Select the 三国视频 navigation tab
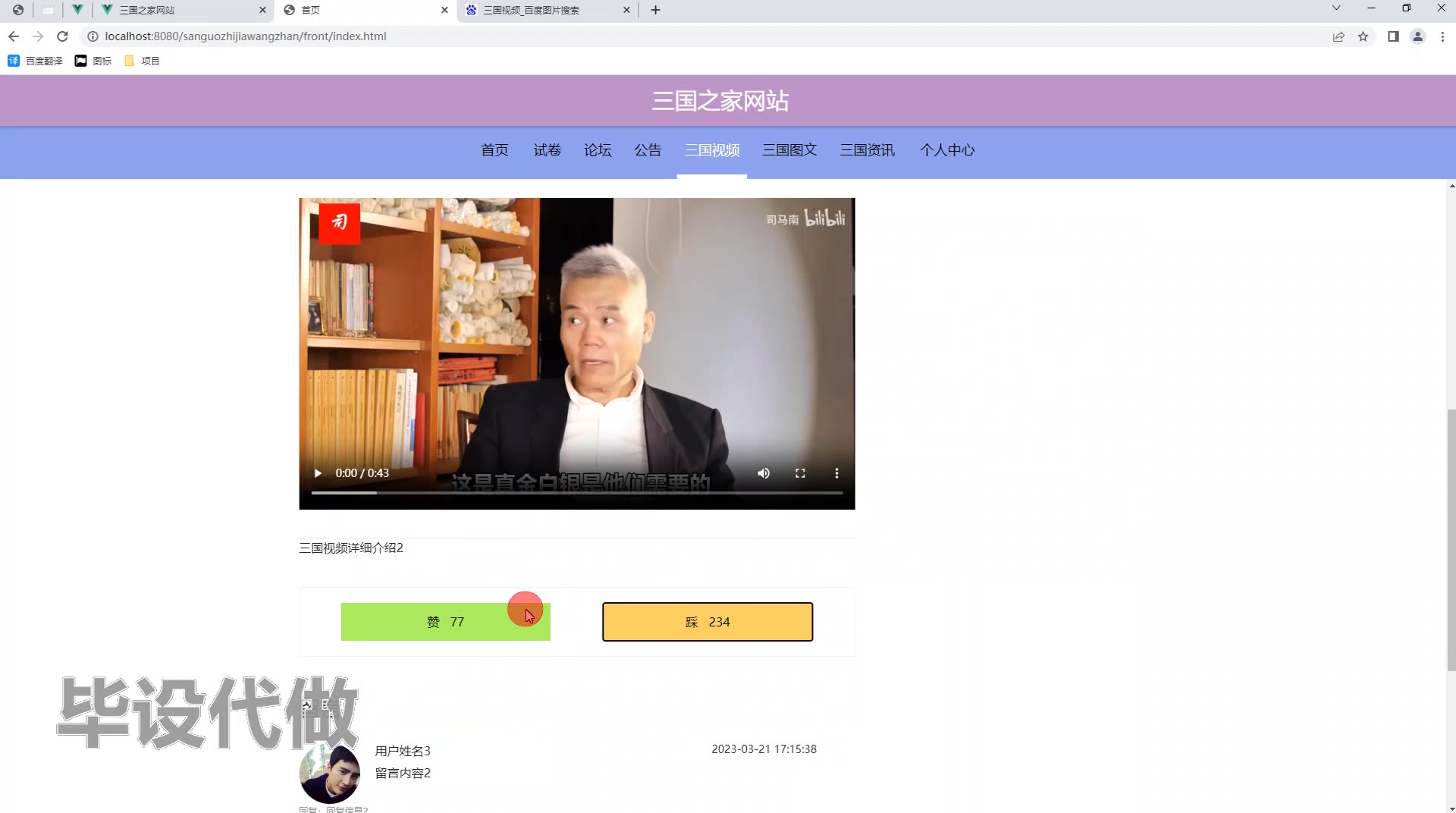Viewport: 1456px width, 813px height. [x=712, y=150]
